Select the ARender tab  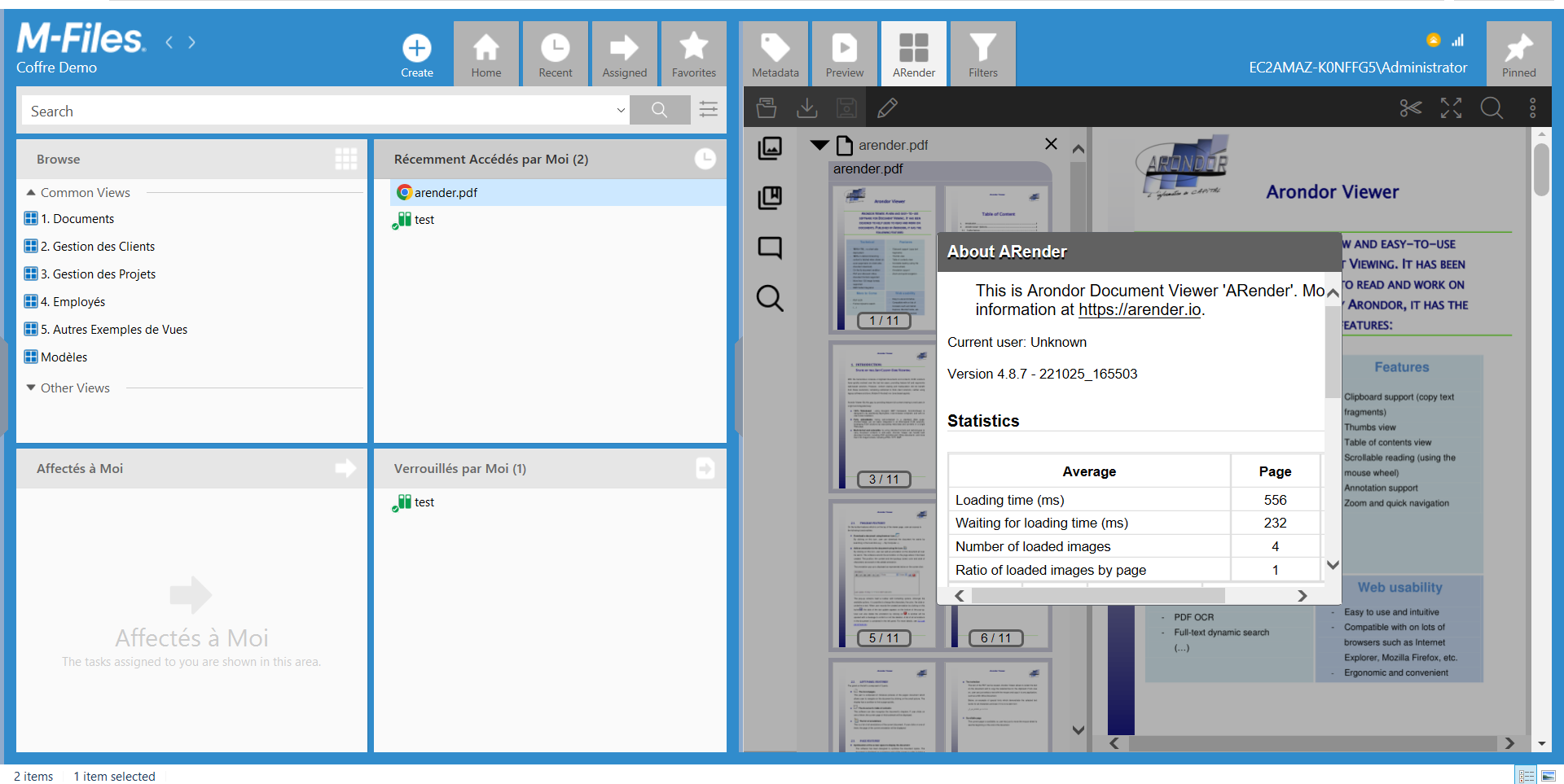coord(914,54)
